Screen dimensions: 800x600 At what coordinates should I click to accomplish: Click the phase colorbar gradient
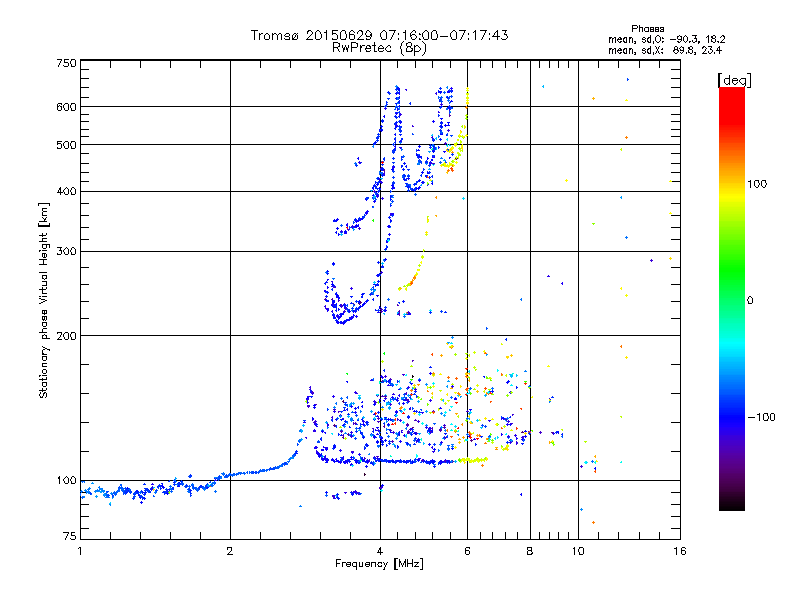pos(732,298)
